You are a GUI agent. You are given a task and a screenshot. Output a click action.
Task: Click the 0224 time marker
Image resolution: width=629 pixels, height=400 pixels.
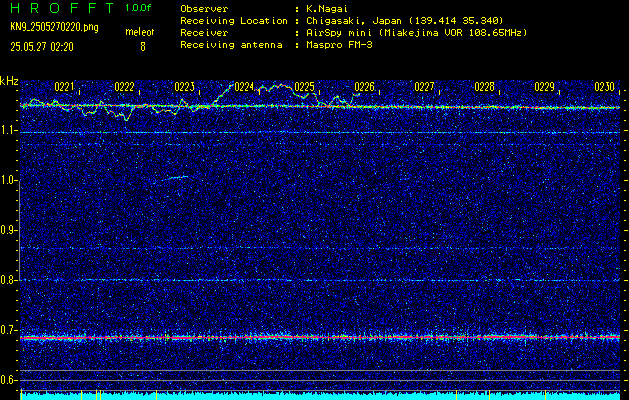pos(244,87)
